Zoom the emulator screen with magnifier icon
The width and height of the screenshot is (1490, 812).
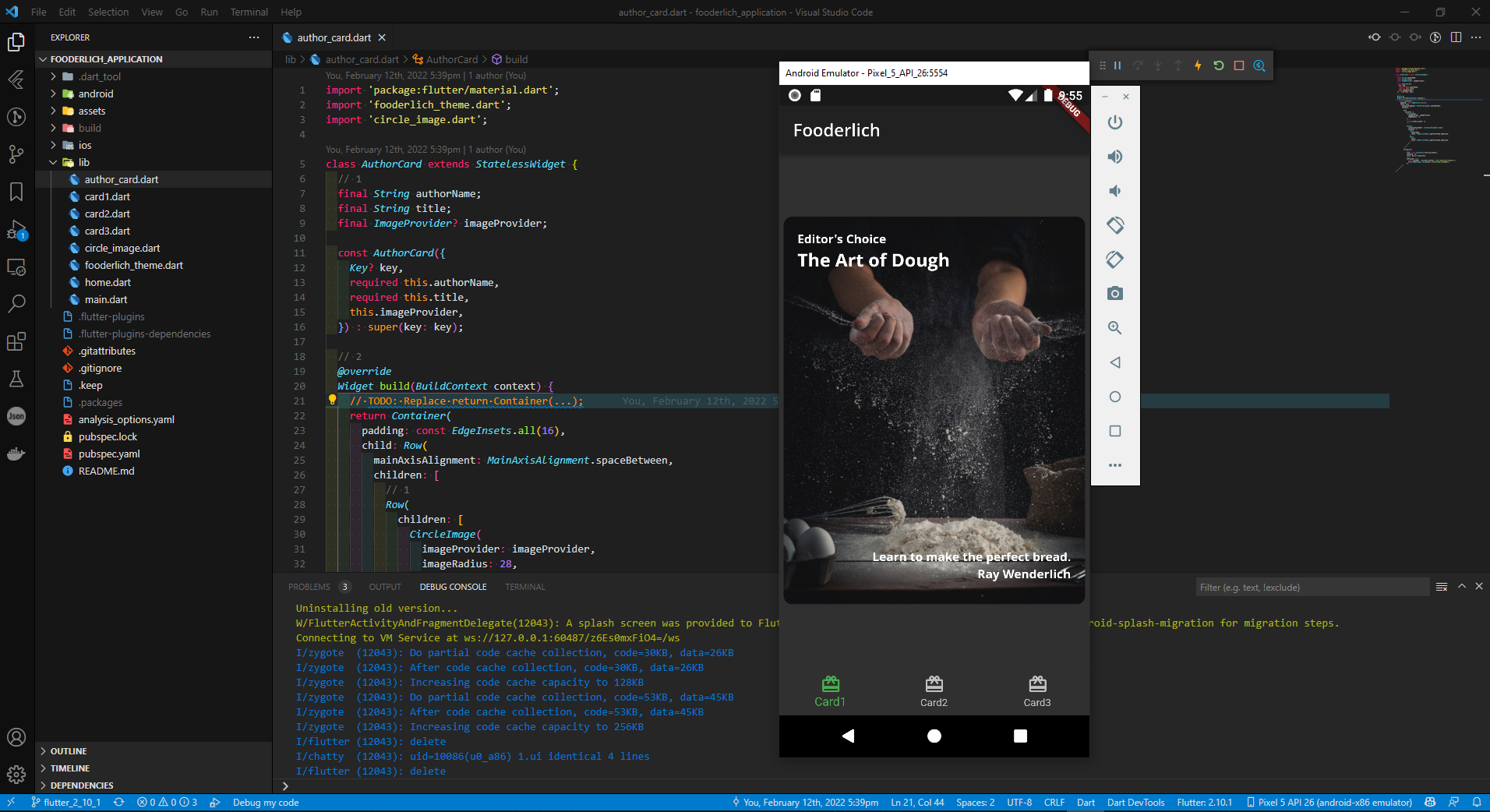(1115, 328)
